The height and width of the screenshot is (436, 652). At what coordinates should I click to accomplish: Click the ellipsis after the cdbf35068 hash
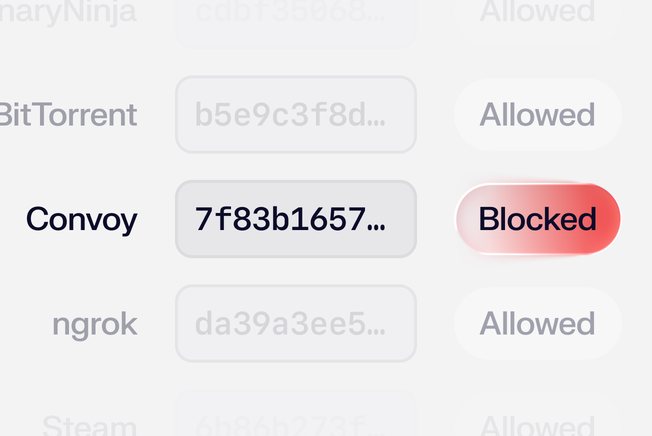point(376,18)
